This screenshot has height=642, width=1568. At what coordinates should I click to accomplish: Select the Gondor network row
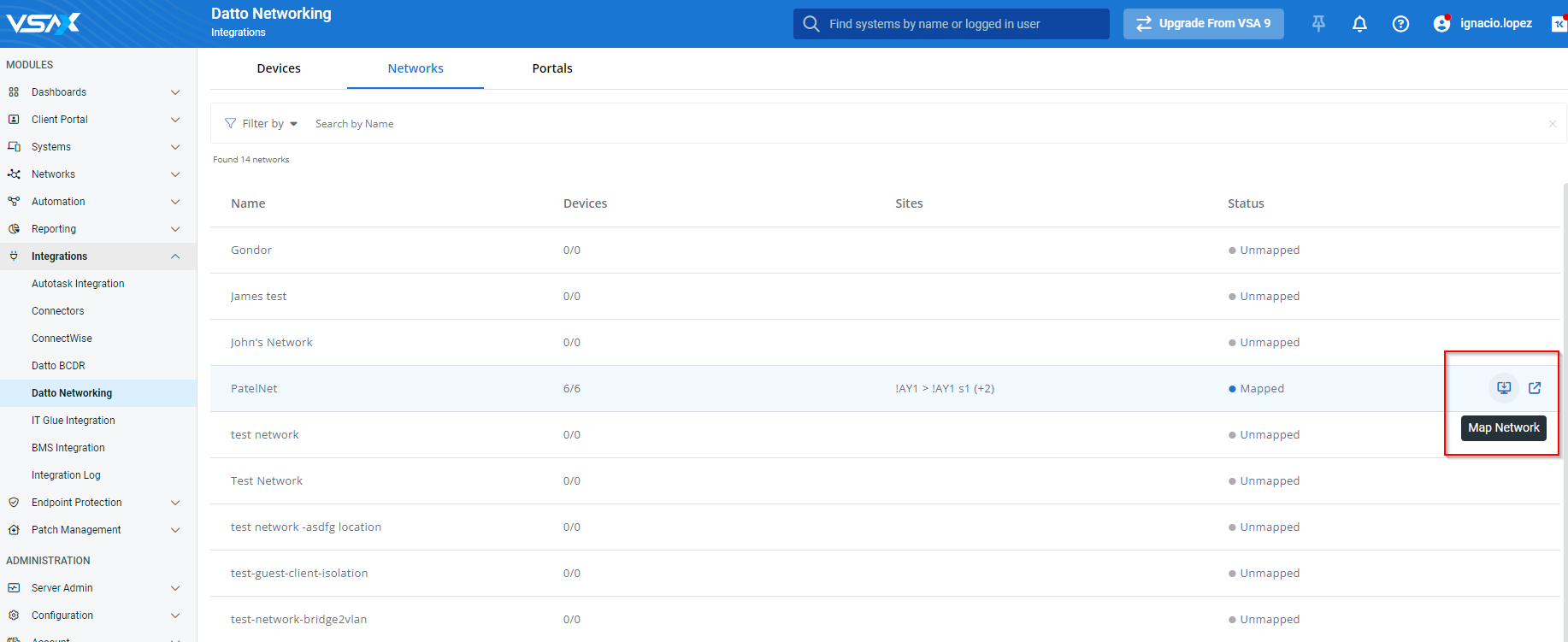pos(251,250)
